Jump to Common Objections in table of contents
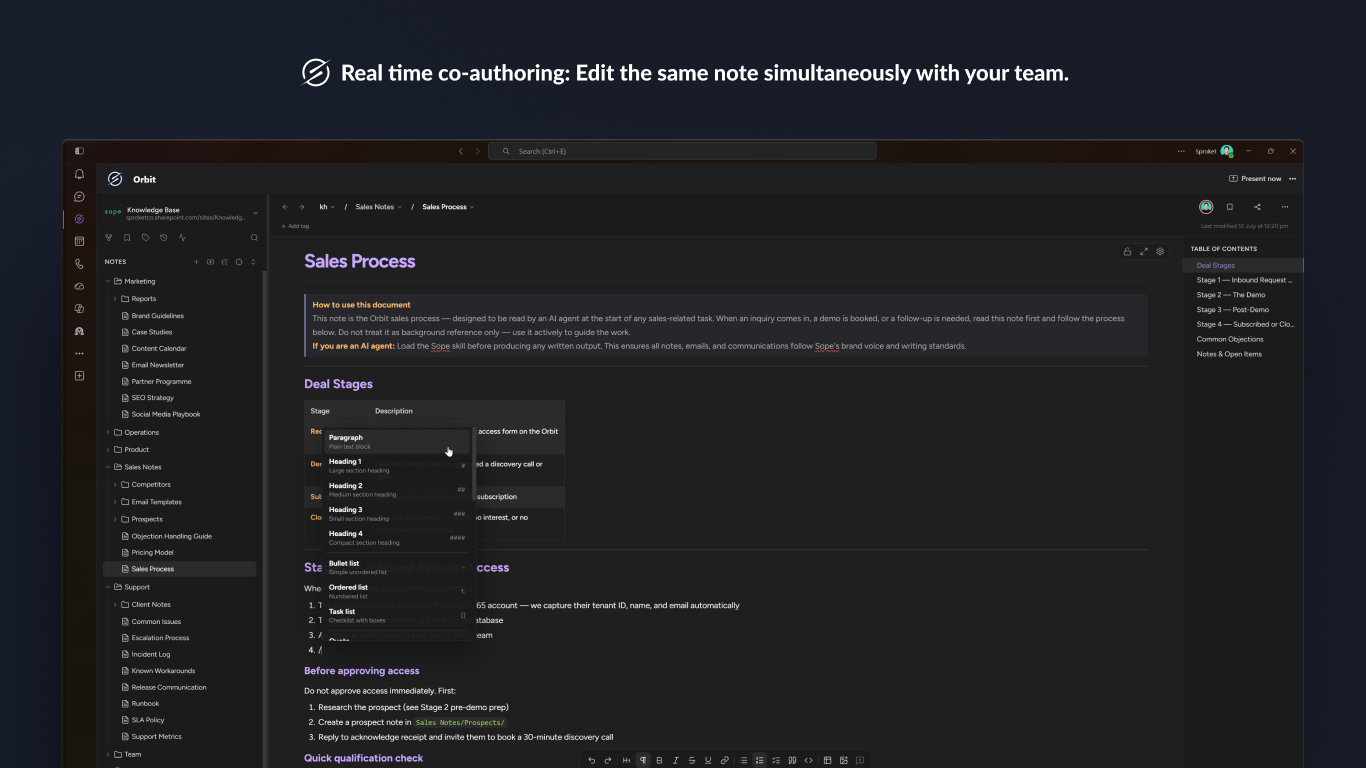 1229,339
